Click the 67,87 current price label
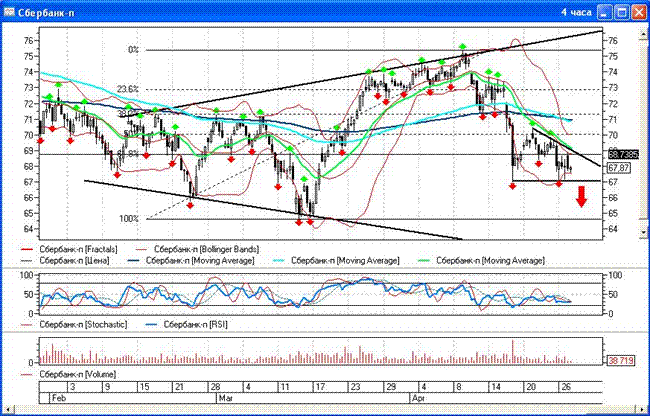Viewport: 650px width, 416px height. point(619,168)
